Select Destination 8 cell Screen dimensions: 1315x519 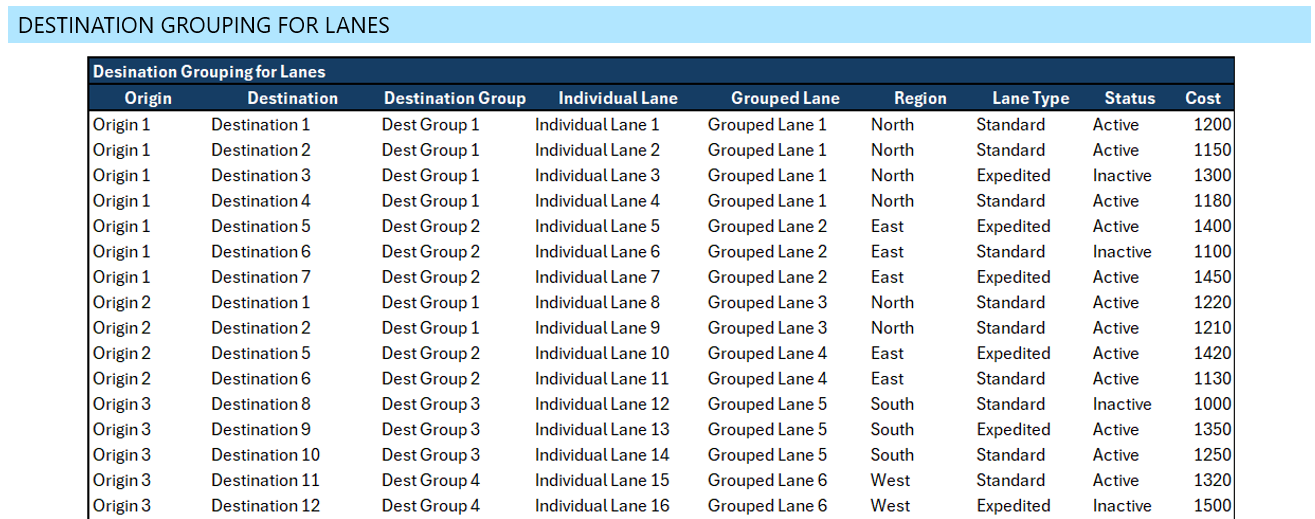click(261, 404)
